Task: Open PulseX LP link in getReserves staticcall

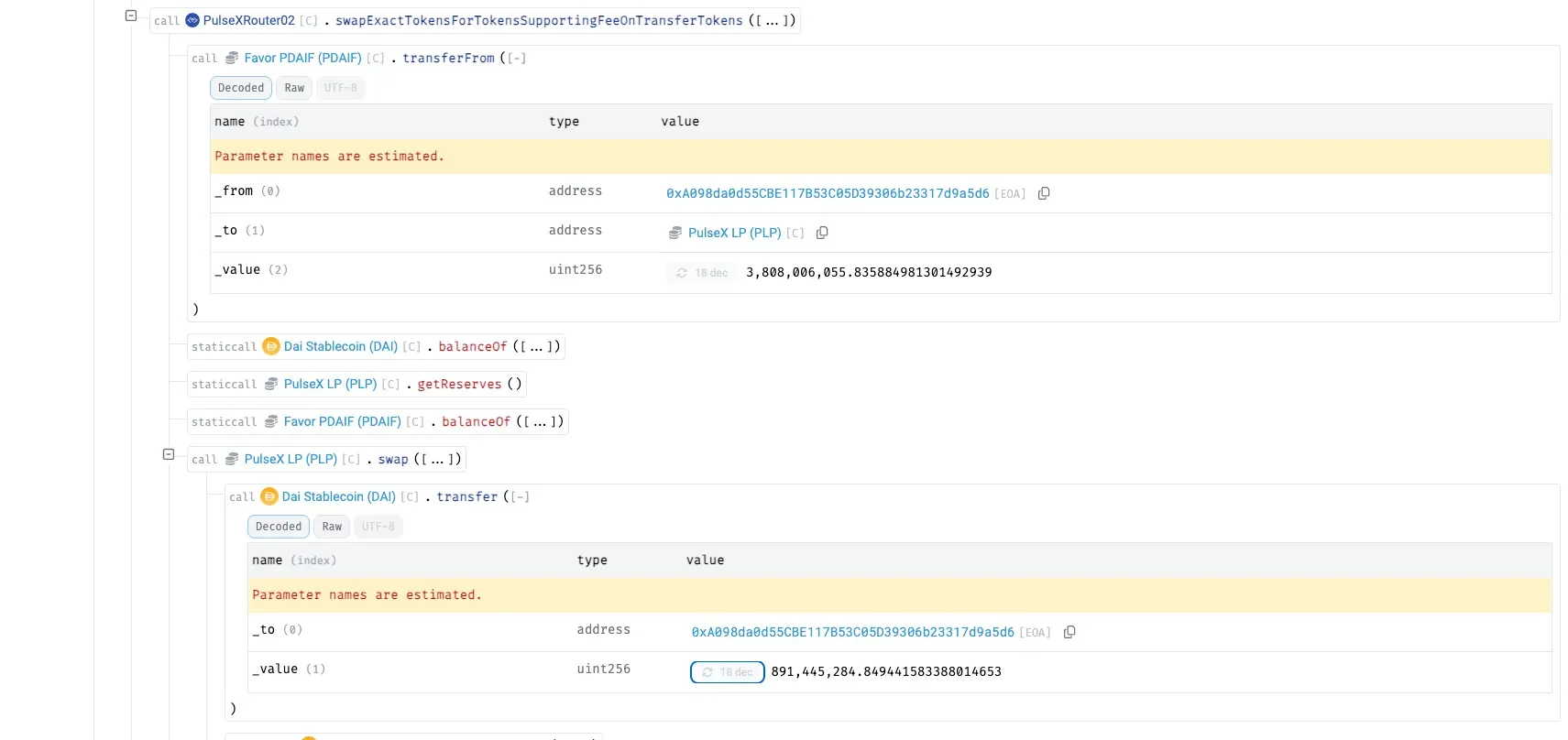Action: [x=330, y=384]
